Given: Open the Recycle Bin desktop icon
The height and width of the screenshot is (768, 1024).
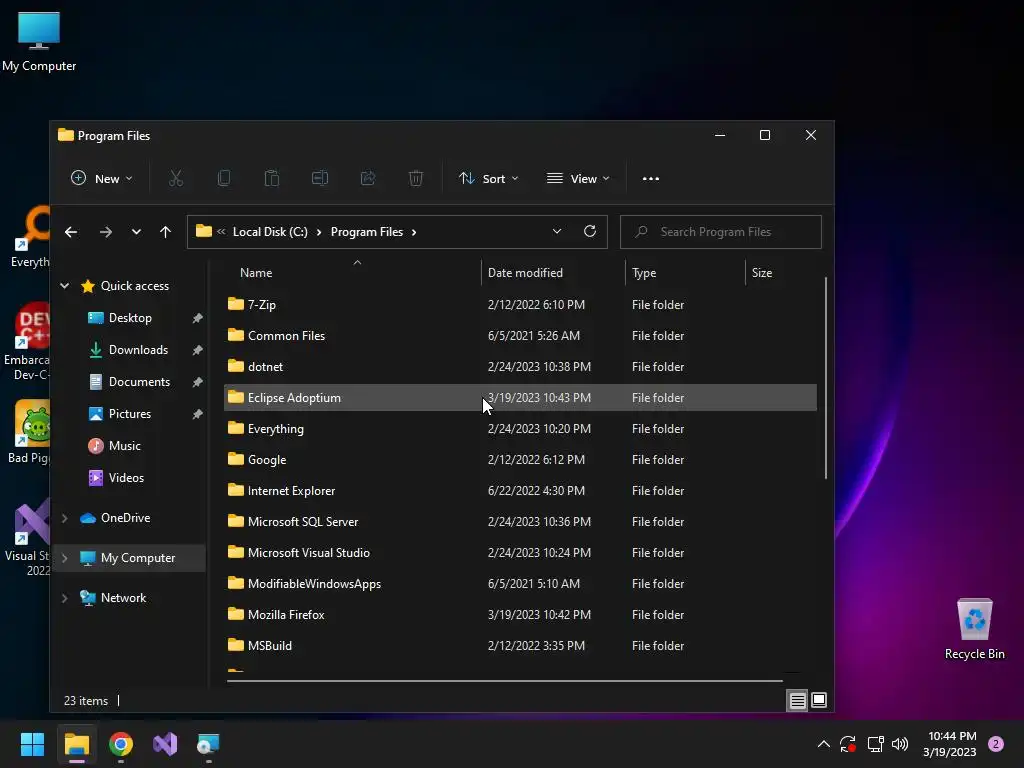Looking at the screenshot, I should coord(974,629).
